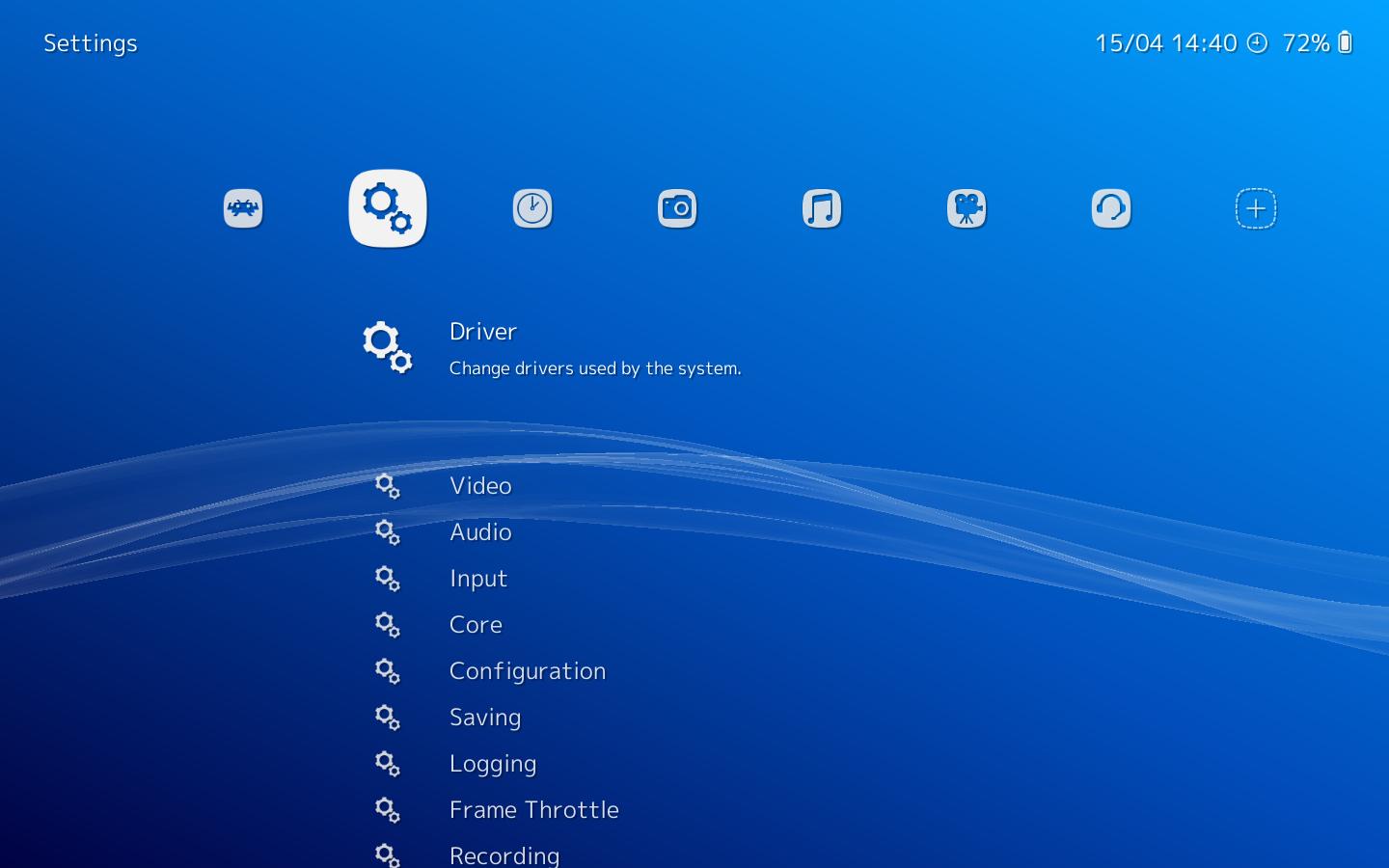Open the Video settings entry
1389x868 pixels.
[x=480, y=486]
